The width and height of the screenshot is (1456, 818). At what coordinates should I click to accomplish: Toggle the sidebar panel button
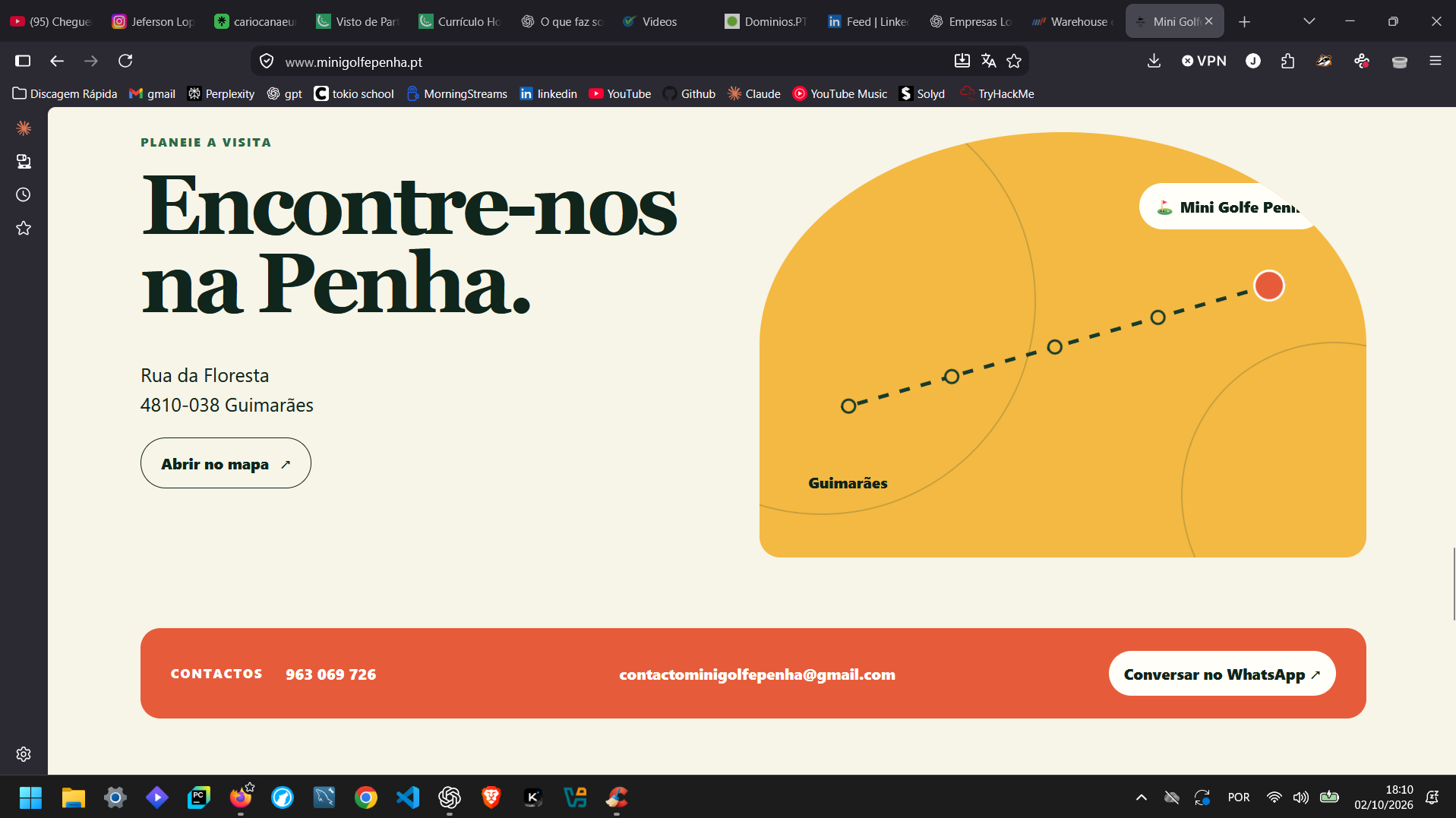pyautogui.click(x=23, y=61)
